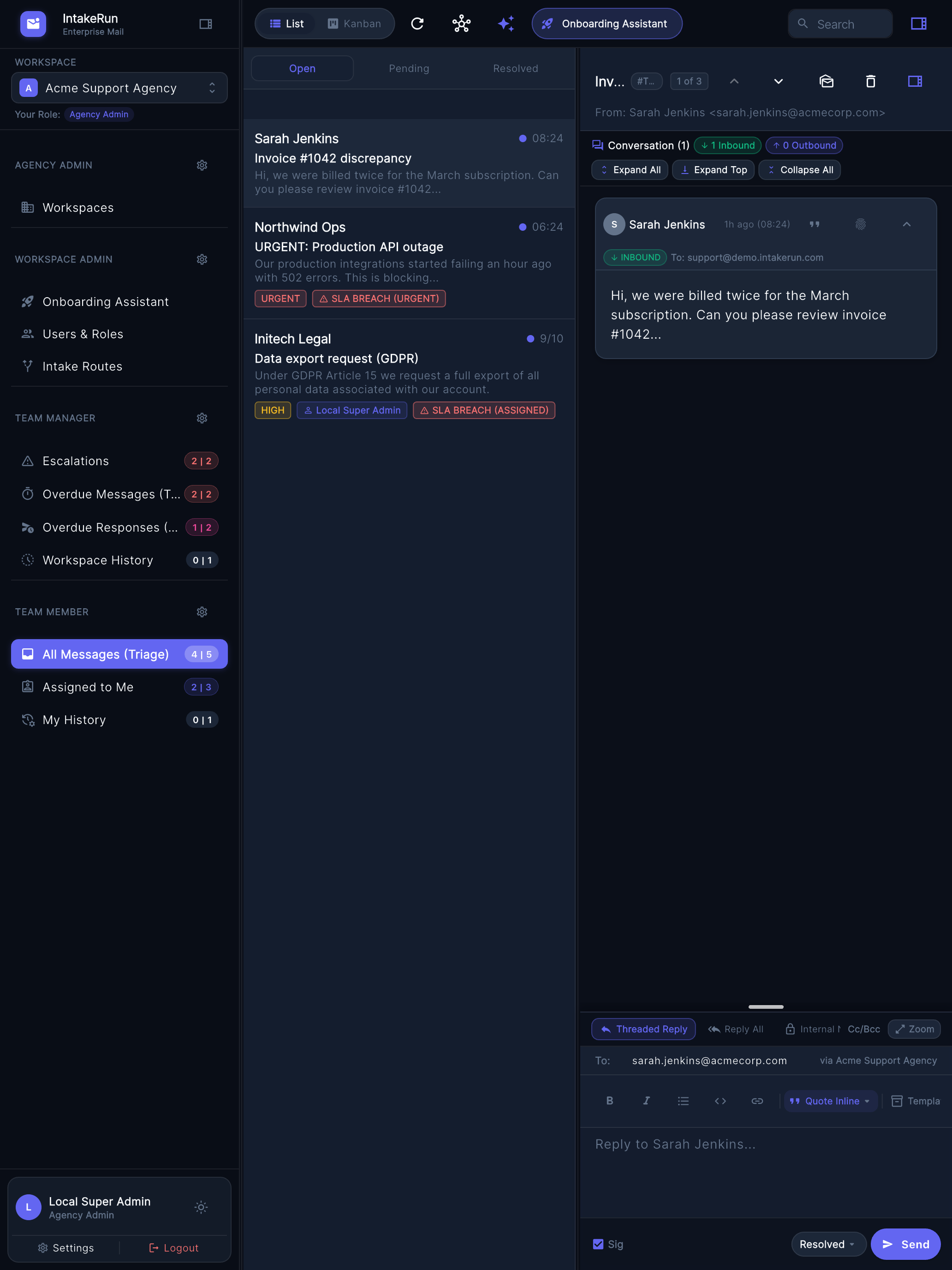Image resolution: width=952 pixels, height=1270 pixels.
Task: Click the reply pane resize handle bar
Action: [x=766, y=1007]
